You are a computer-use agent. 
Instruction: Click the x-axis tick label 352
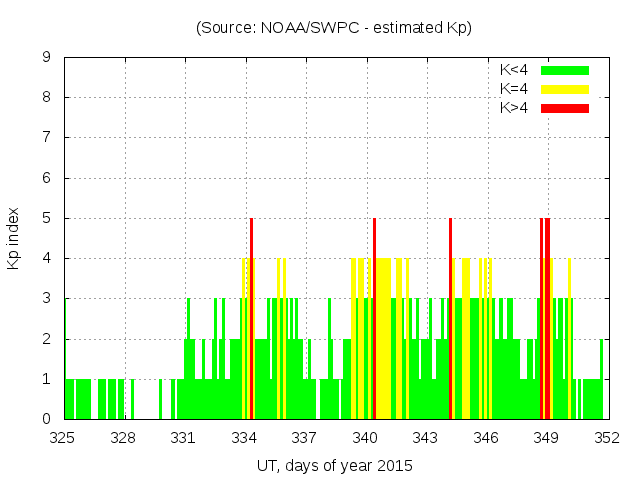click(x=606, y=438)
